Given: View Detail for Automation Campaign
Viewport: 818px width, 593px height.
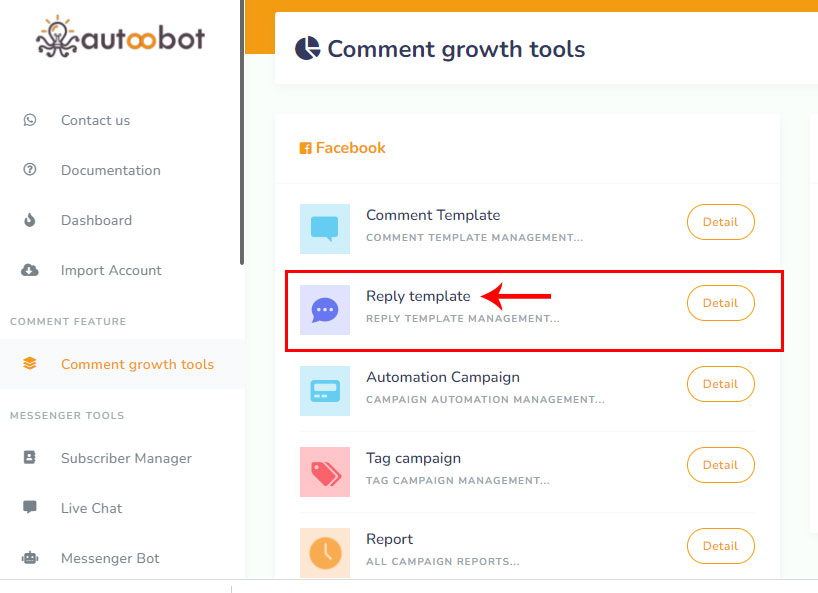Looking at the screenshot, I should click(x=720, y=384).
